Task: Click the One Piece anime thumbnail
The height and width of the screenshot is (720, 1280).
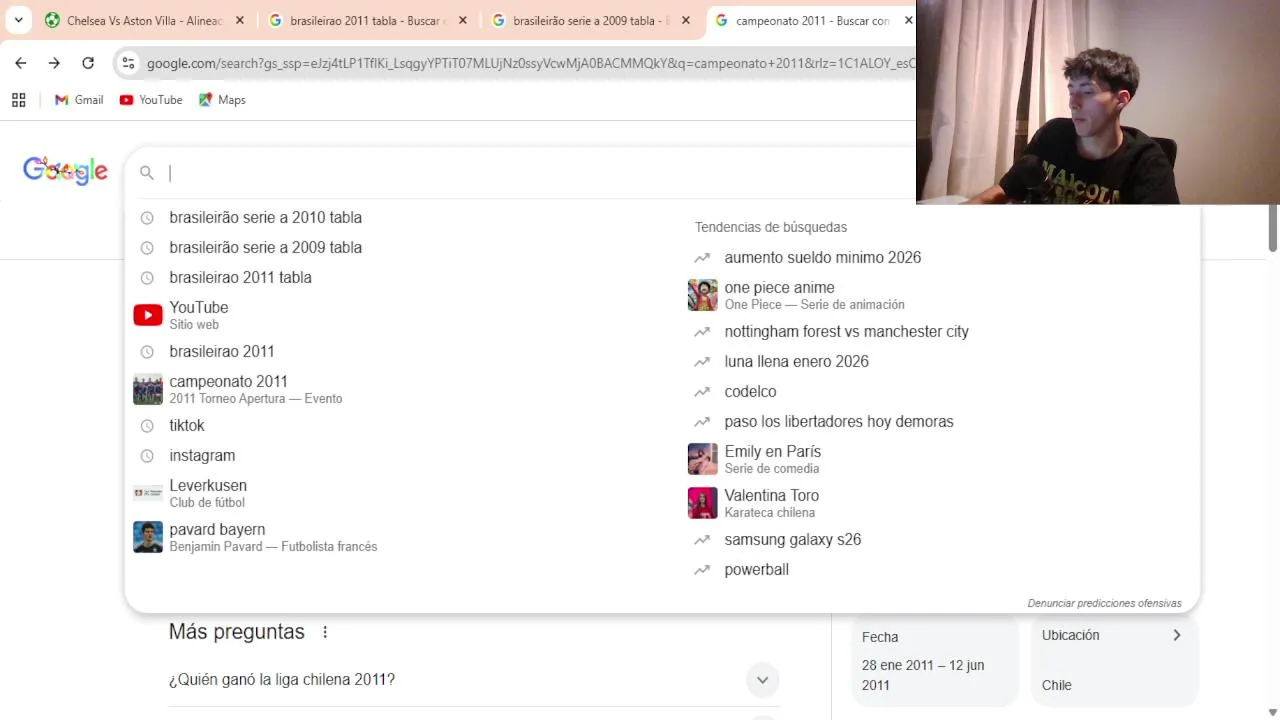Action: pos(703,295)
